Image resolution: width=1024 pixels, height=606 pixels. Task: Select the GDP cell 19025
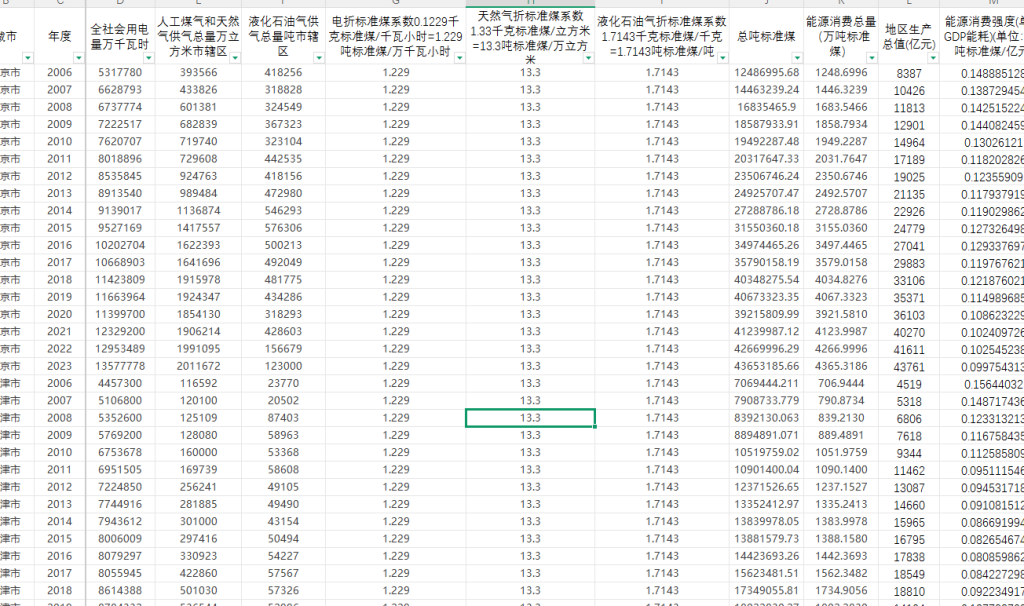point(908,177)
